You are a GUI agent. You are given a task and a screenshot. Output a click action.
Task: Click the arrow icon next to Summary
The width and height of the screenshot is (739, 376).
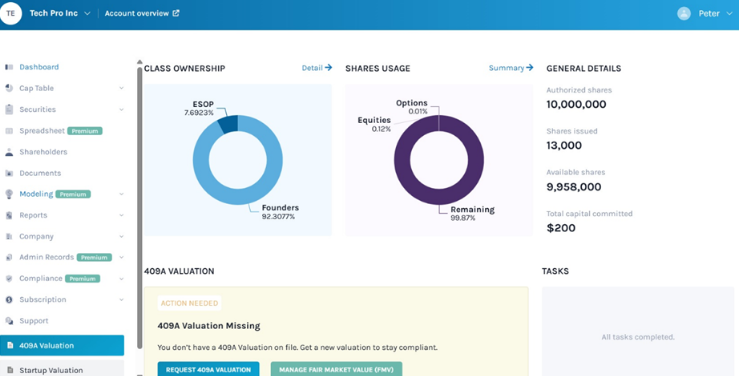click(x=530, y=68)
